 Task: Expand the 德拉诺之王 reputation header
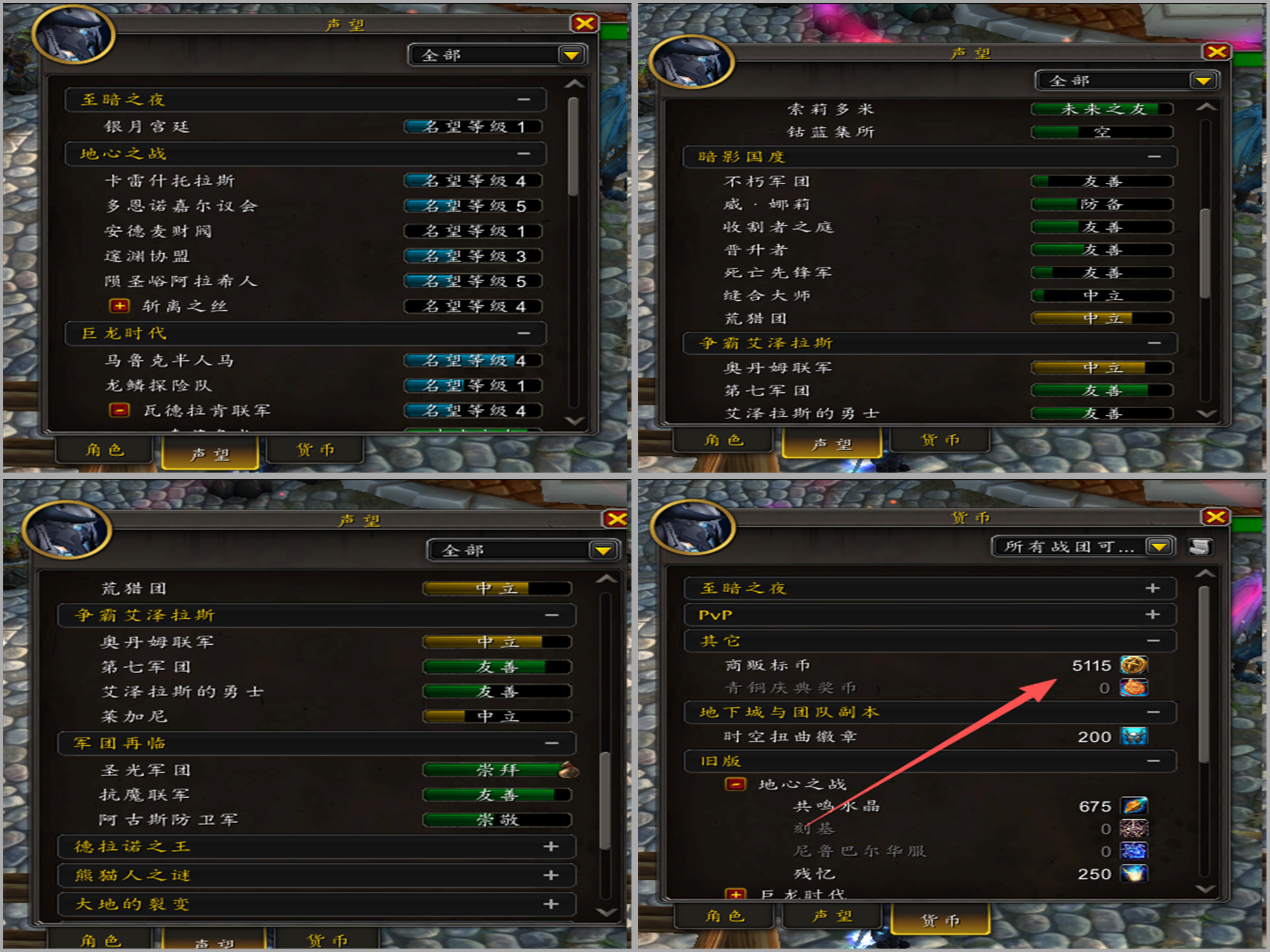click(316, 847)
